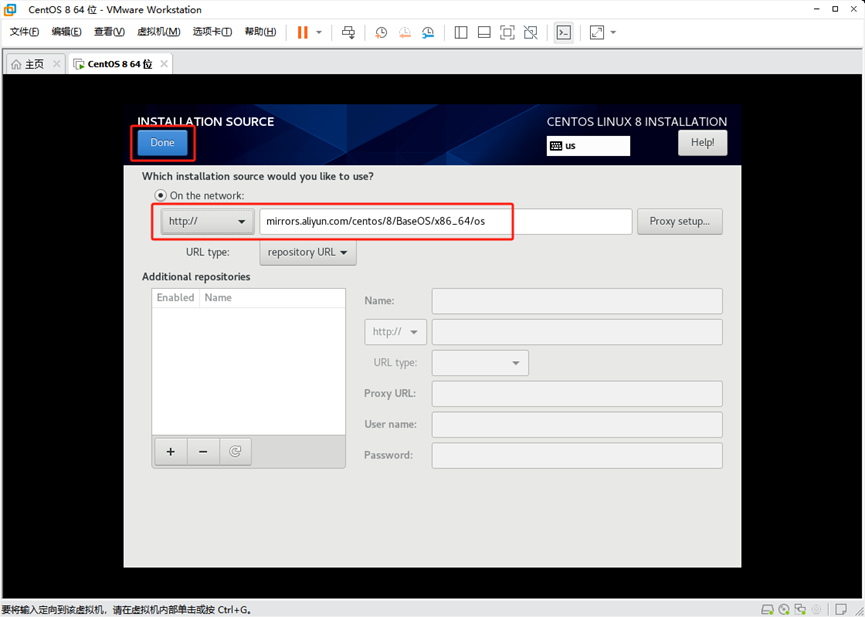
Task: Click the stretch guest display icon
Action: tap(596, 33)
